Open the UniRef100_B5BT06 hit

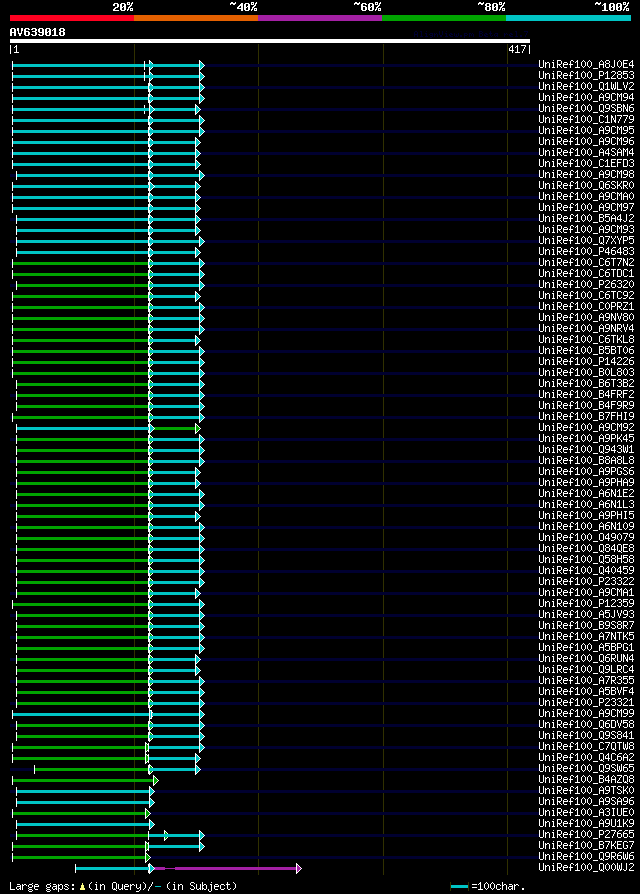click(586, 350)
